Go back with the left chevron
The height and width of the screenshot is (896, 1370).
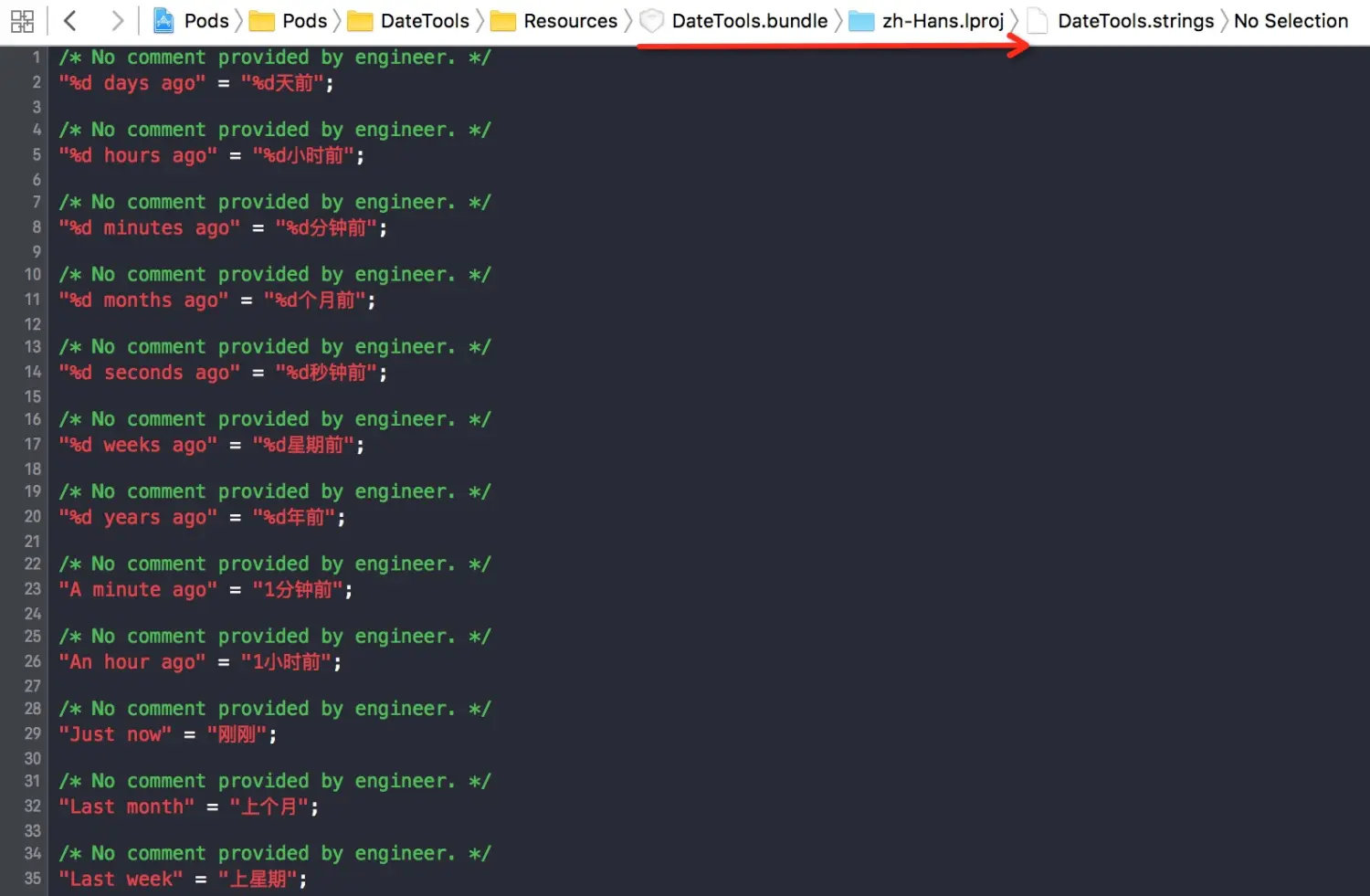pyautogui.click(x=69, y=21)
